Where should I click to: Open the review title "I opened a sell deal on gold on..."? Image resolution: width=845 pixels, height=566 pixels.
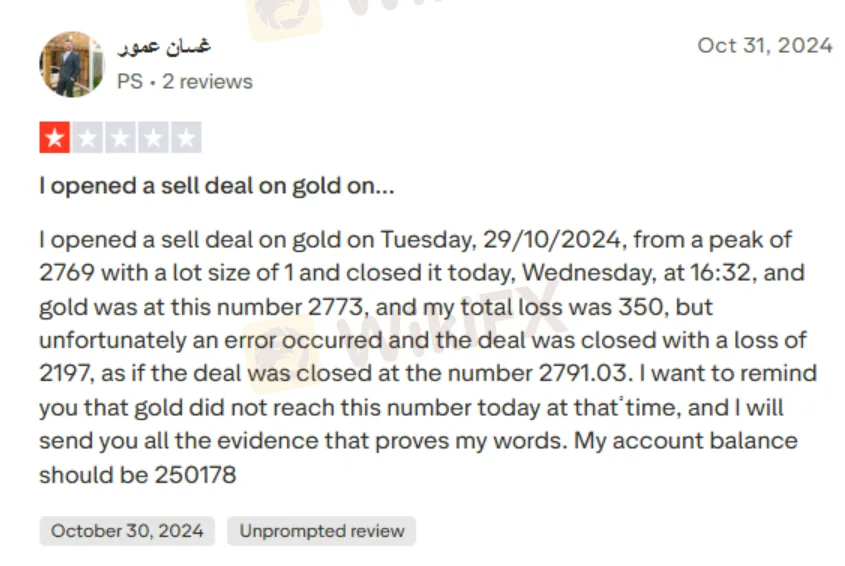click(217, 186)
